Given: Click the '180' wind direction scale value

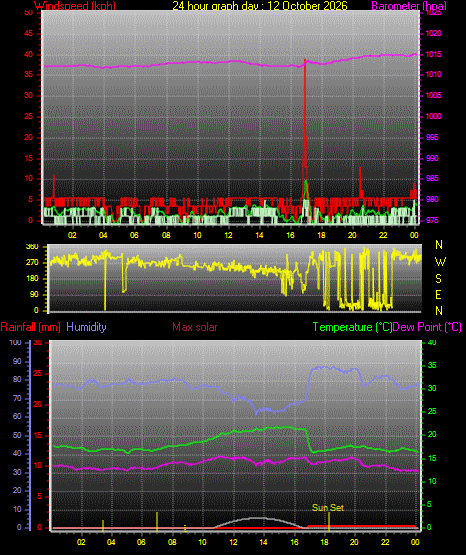Looking at the screenshot, I should pyautogui.click(x=32, y=279).
